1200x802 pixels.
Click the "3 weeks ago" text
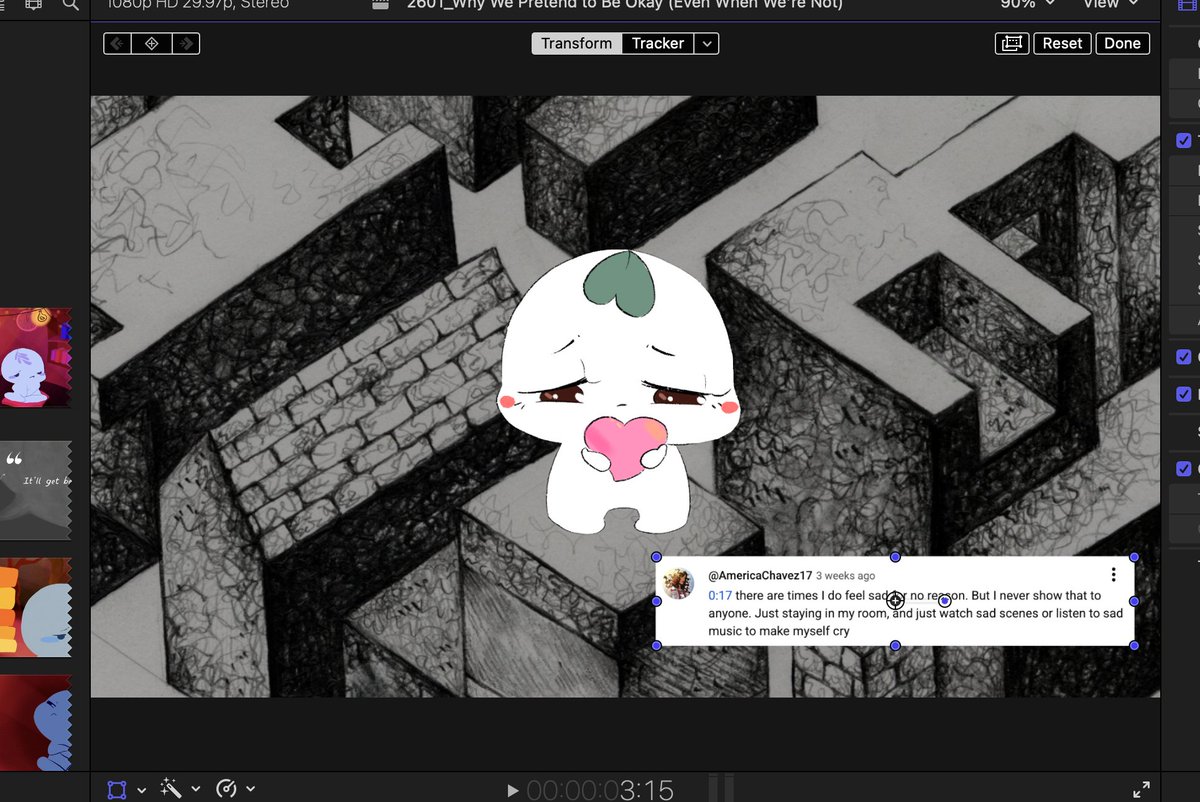click(845, 576)
